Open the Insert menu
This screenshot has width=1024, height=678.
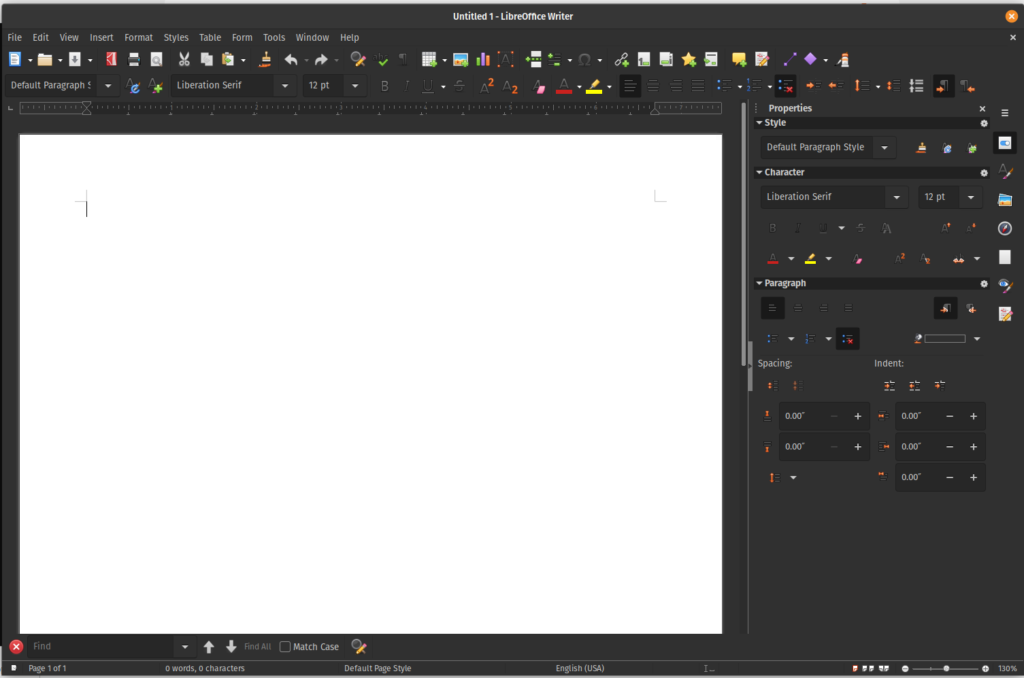101,38
